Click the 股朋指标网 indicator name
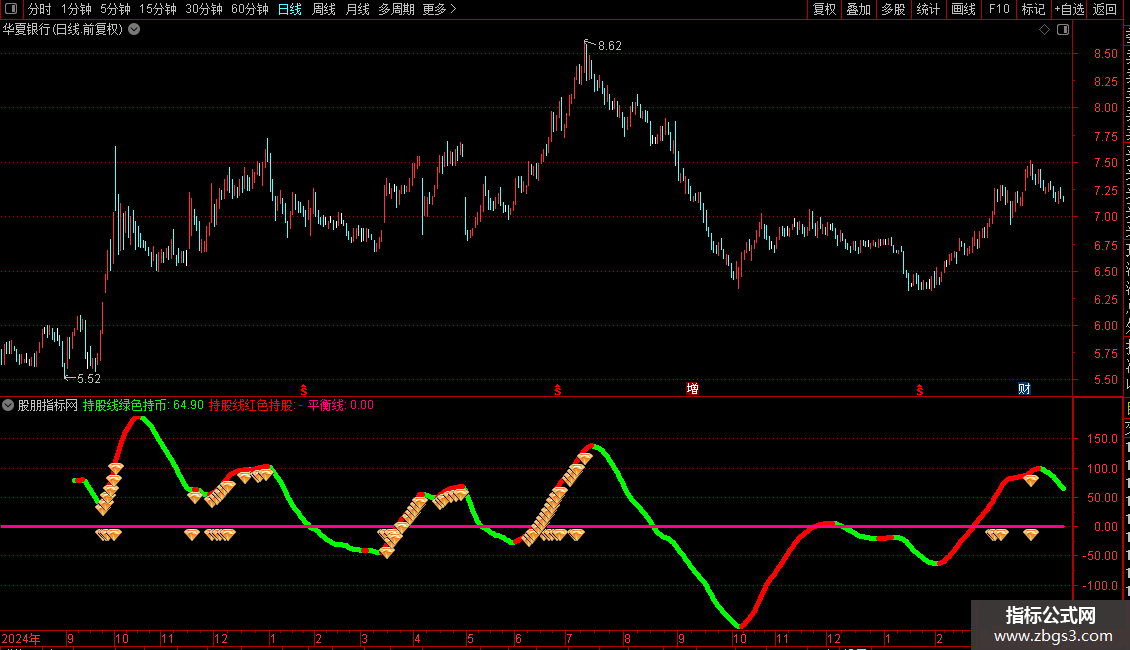The height and width of the screenshot is (650, 1130). (x=48, y=405)
